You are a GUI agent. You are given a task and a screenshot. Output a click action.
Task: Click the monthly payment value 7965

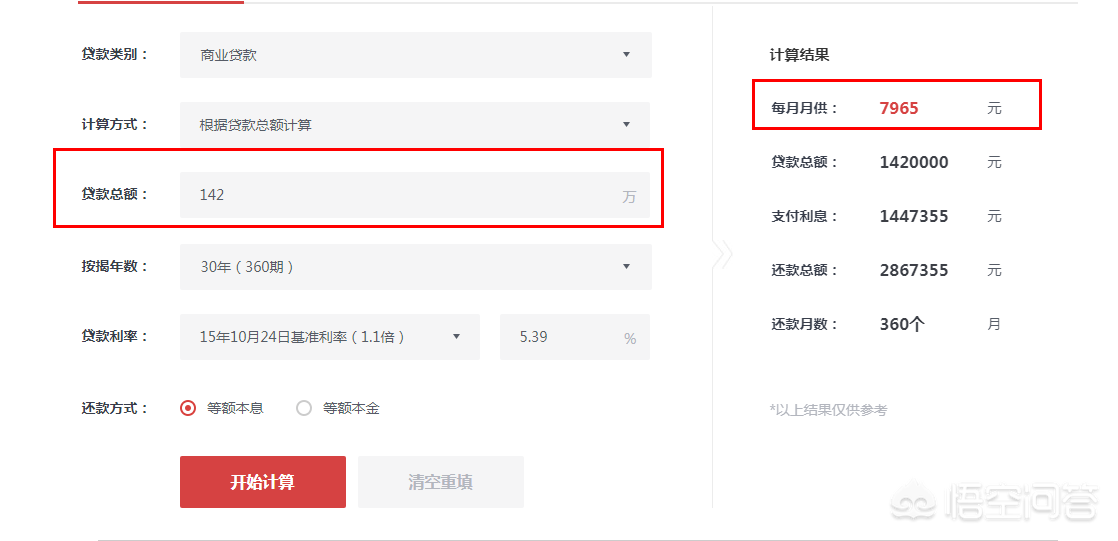coord(898,108)
